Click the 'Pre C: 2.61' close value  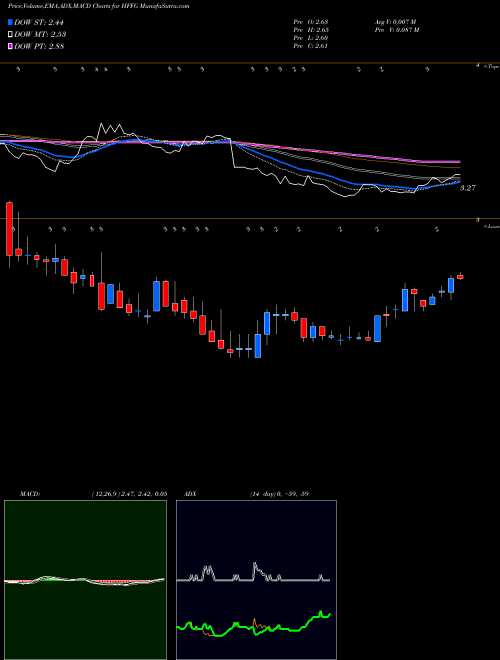311,46
